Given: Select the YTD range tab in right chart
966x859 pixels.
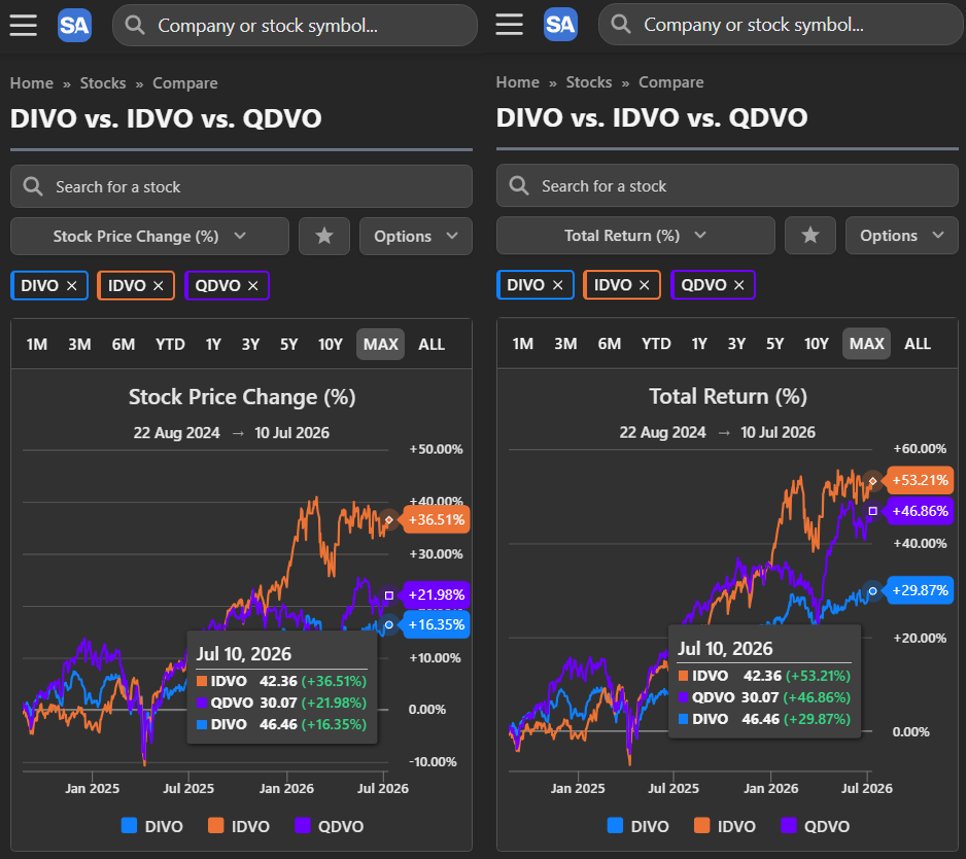Looking at the screenshot, I should pos(656,344).
